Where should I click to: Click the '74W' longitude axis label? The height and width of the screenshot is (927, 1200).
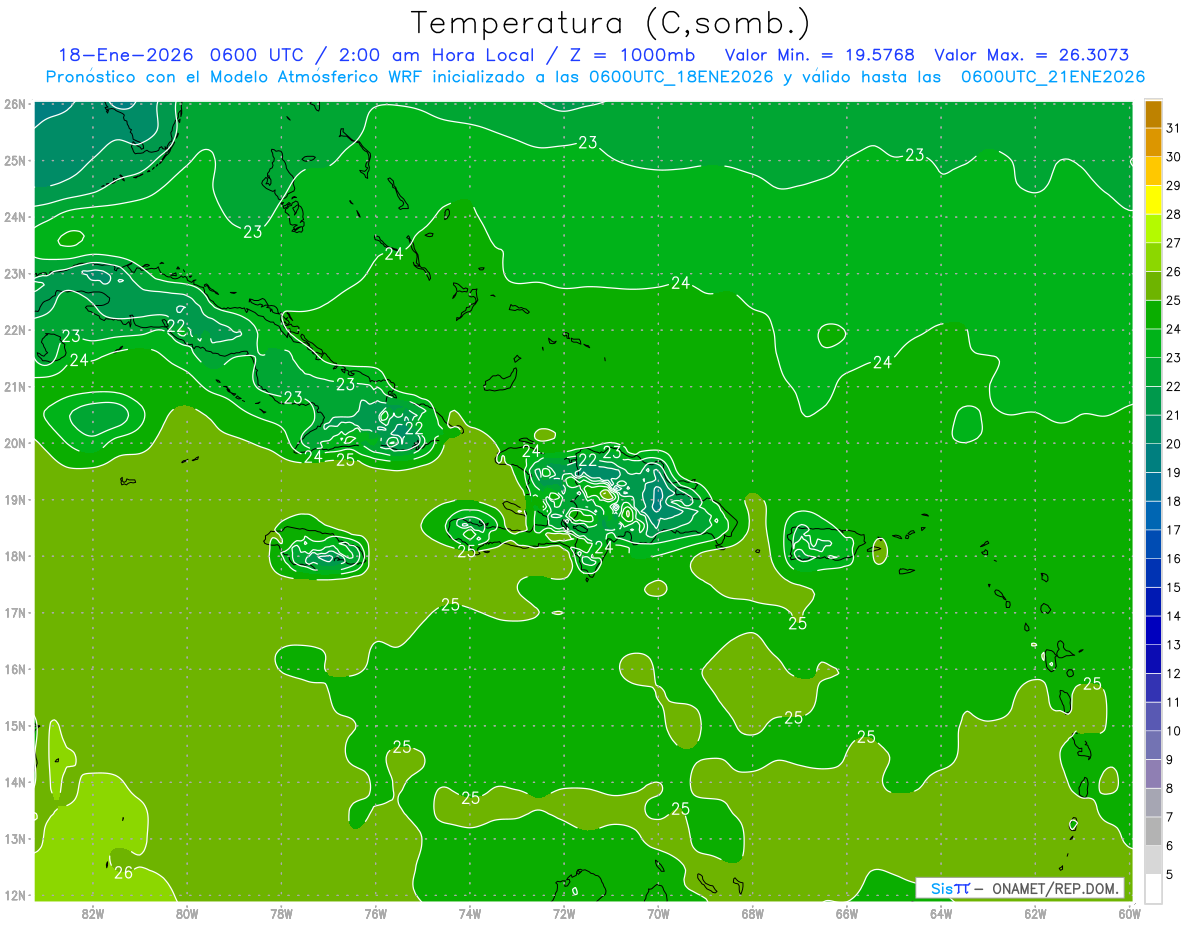(x=470, y=913)
